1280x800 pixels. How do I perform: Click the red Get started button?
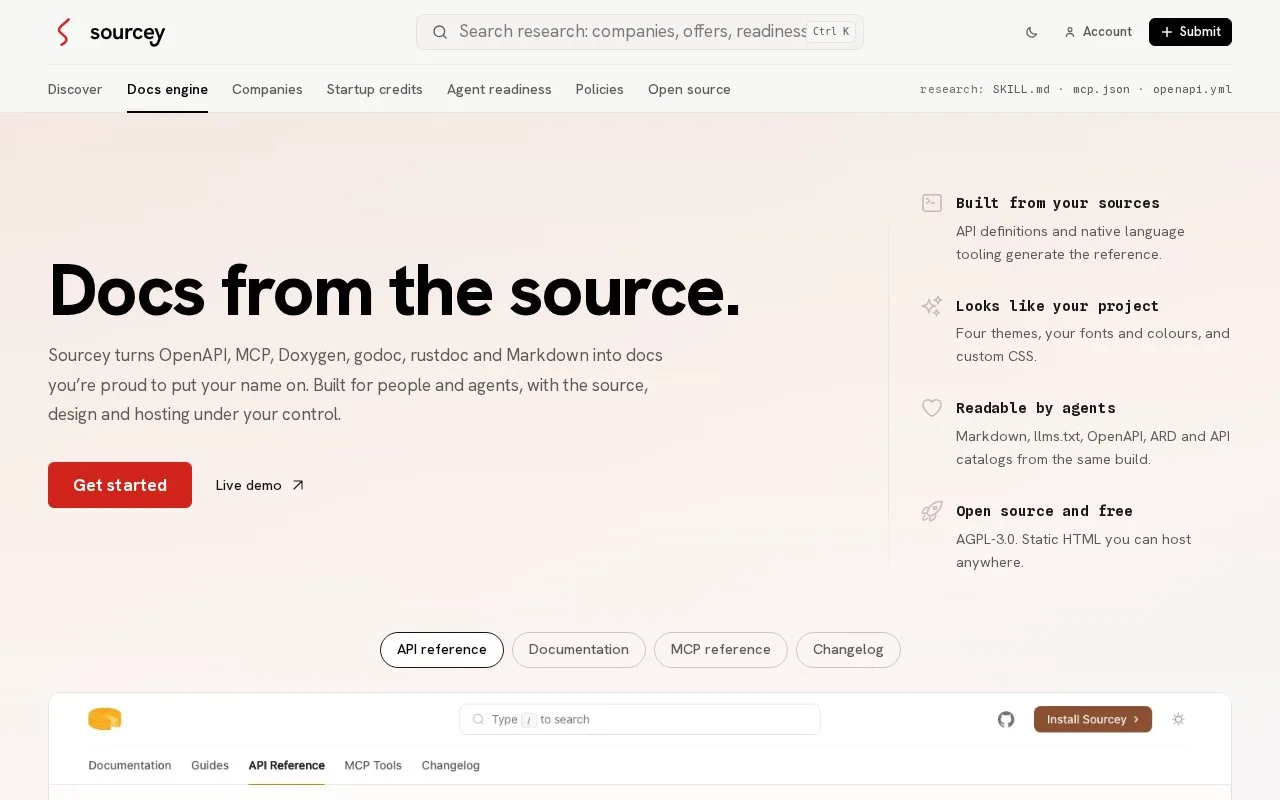coord(120,485)
